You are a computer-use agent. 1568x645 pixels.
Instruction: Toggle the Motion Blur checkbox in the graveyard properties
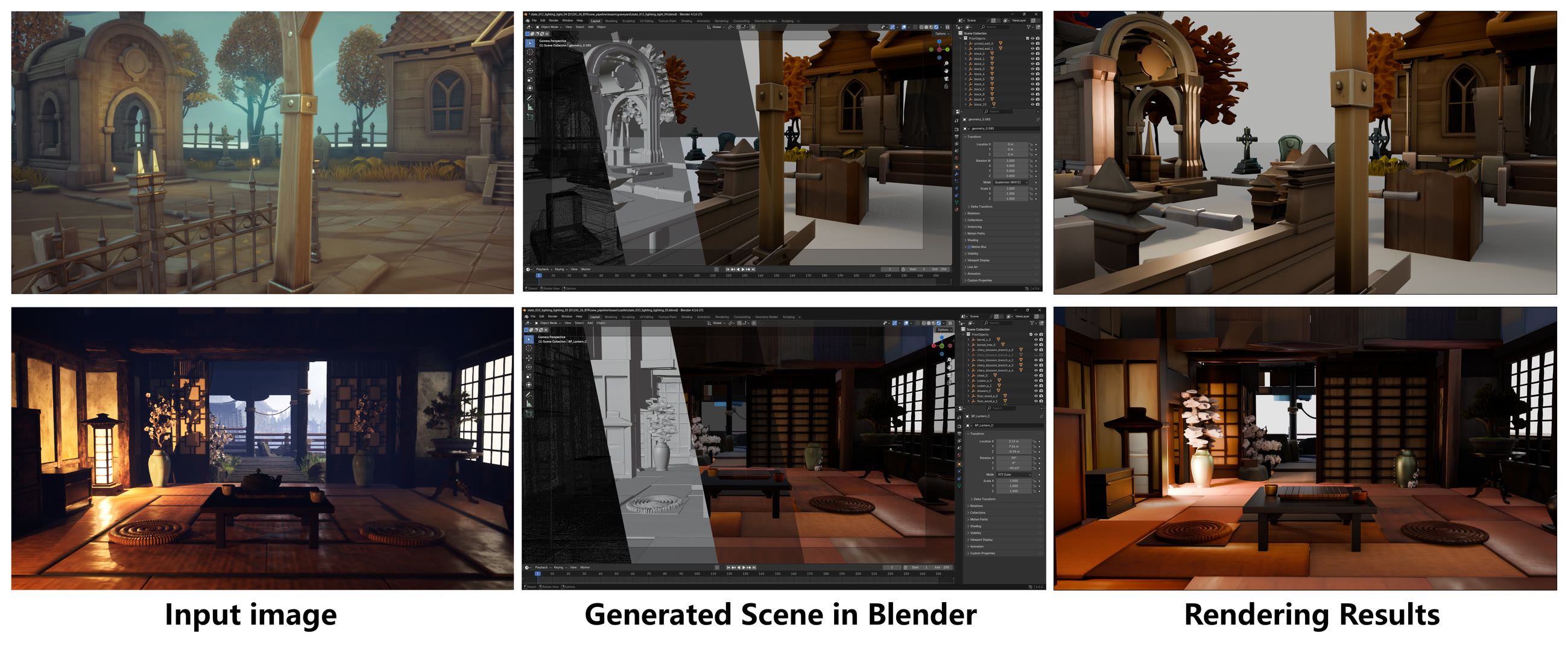[x=969, y=247]
